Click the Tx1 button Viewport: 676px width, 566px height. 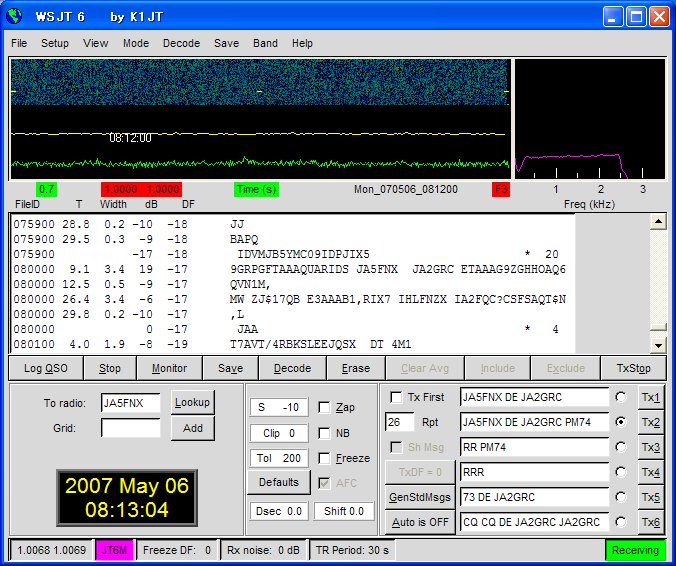coord(651,397)
